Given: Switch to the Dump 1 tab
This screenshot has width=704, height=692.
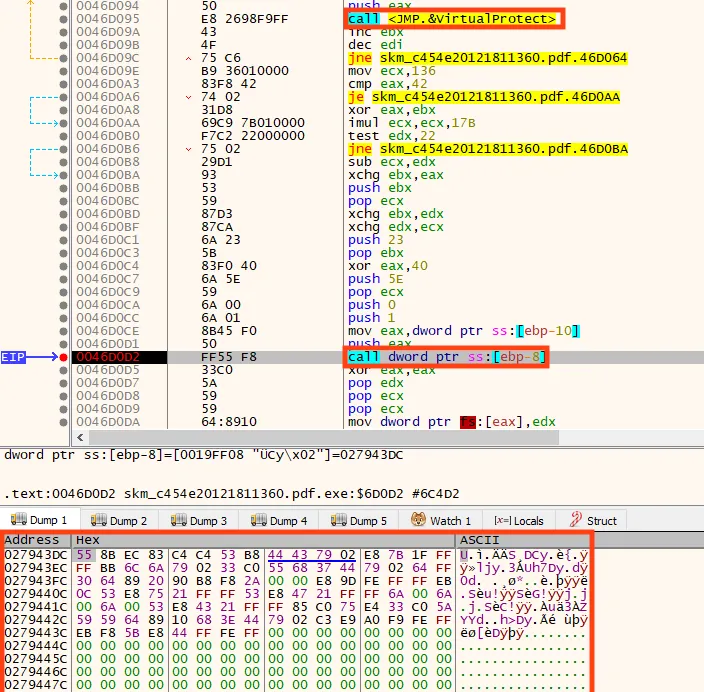Looking at the screenshot, I should [40, 520].
